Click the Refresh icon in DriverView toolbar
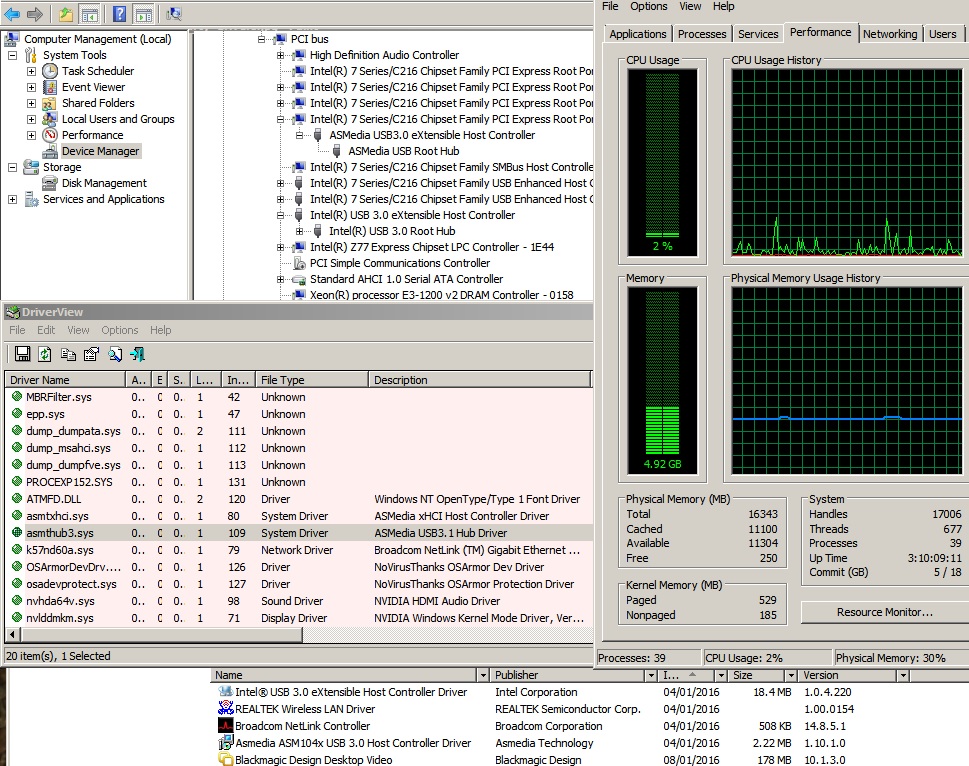Image resolution: width=969 pixels, height=766 pixels. click(45, 354)
